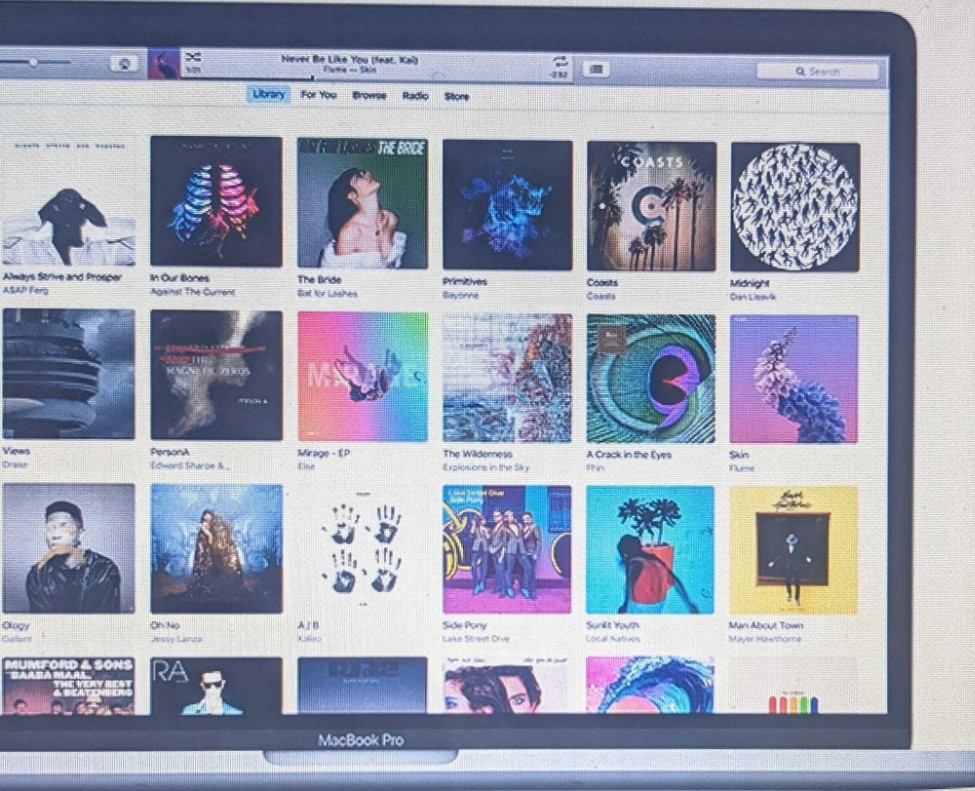Viewport: 975px width, 791px height.
Task: Click the now playing album artwork thumbnail
Action: (163, 64)
